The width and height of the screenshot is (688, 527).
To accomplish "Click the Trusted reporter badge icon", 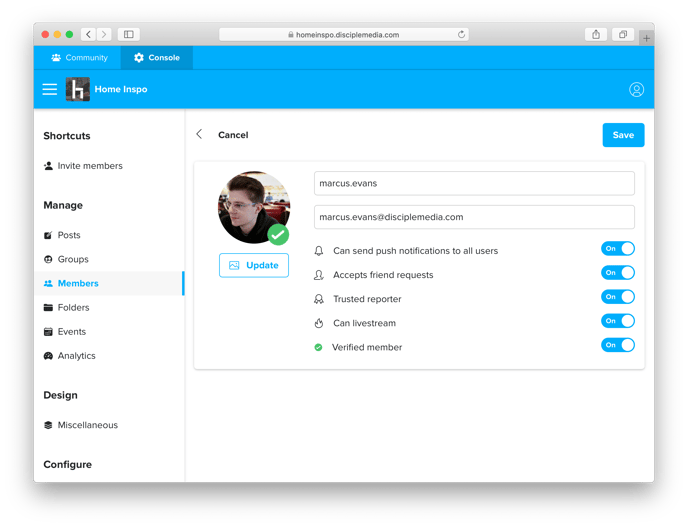I will pos(319,299).
